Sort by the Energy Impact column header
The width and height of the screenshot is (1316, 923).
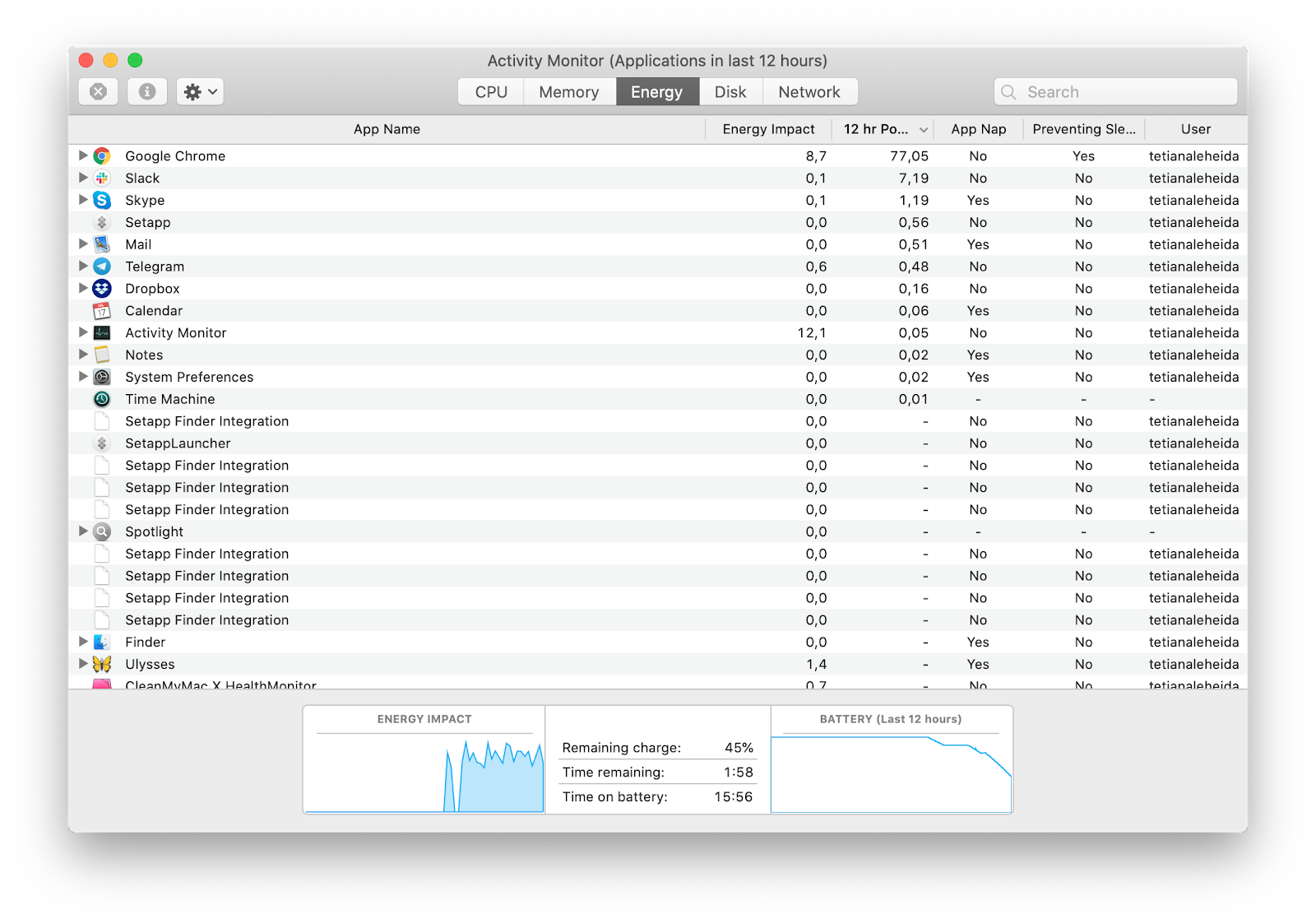(768, 129)
